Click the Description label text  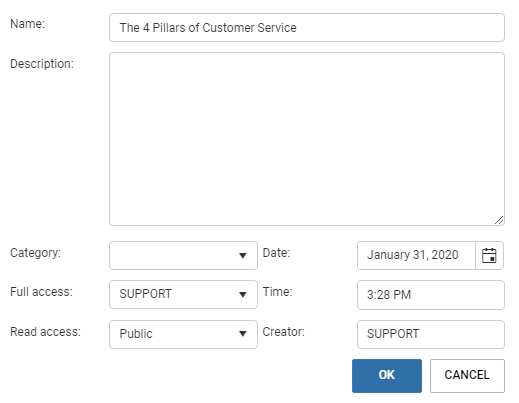(x=42, y=64)
